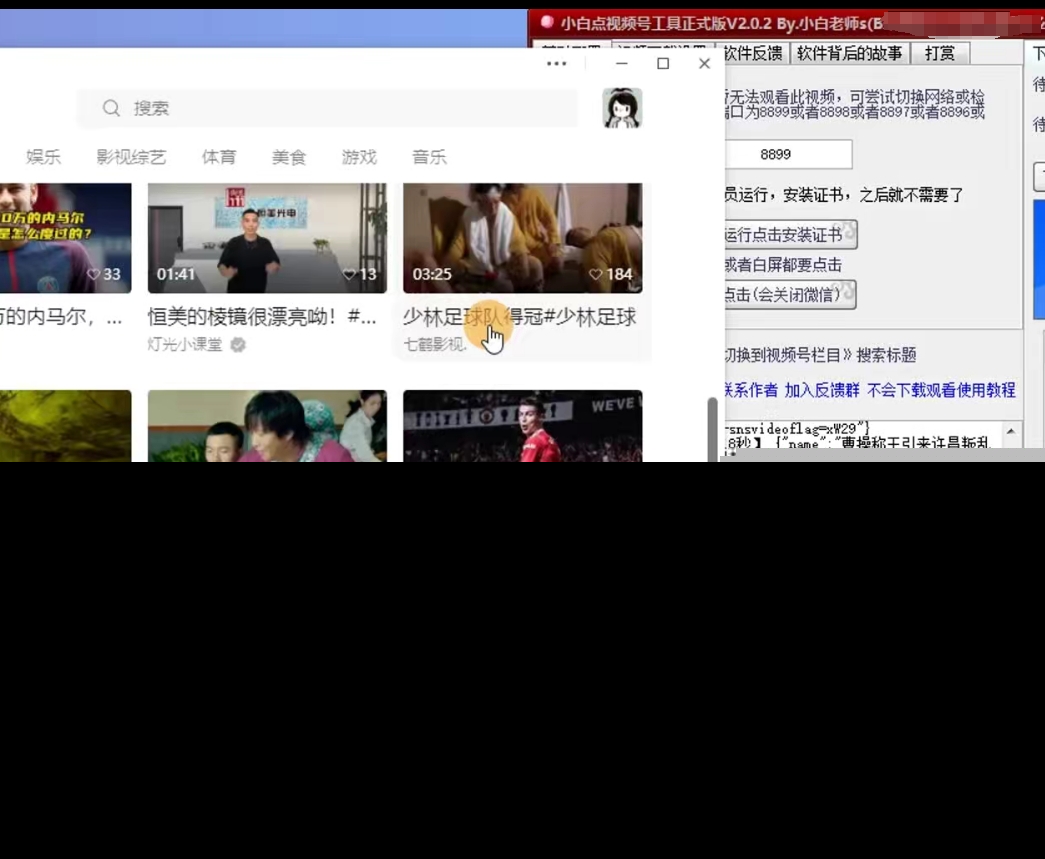Viewport: 1045px width, 859px height.
Task: Open the 03:25 Shaolin soccer video thumbnail
Action: 522,238
